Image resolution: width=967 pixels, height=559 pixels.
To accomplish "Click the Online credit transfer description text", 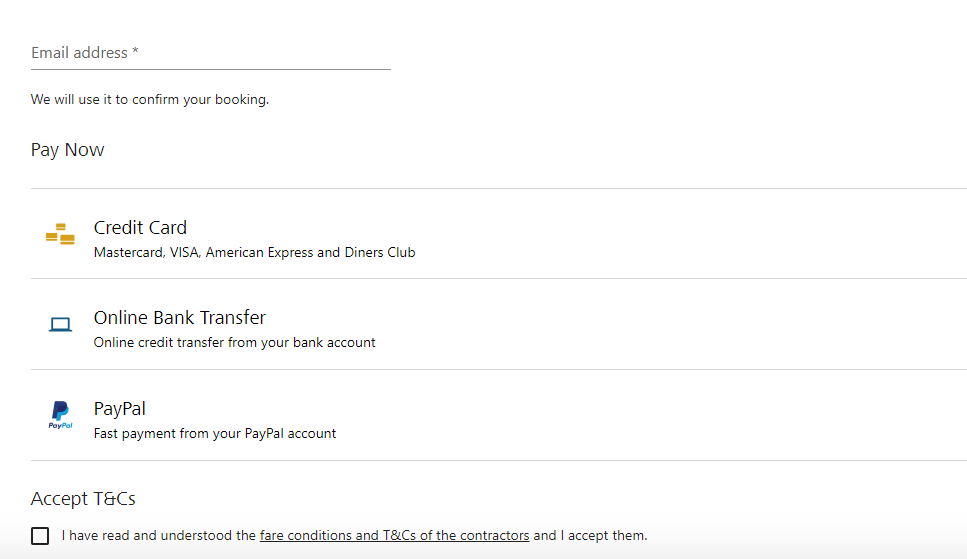I will [x=234, y=342].
